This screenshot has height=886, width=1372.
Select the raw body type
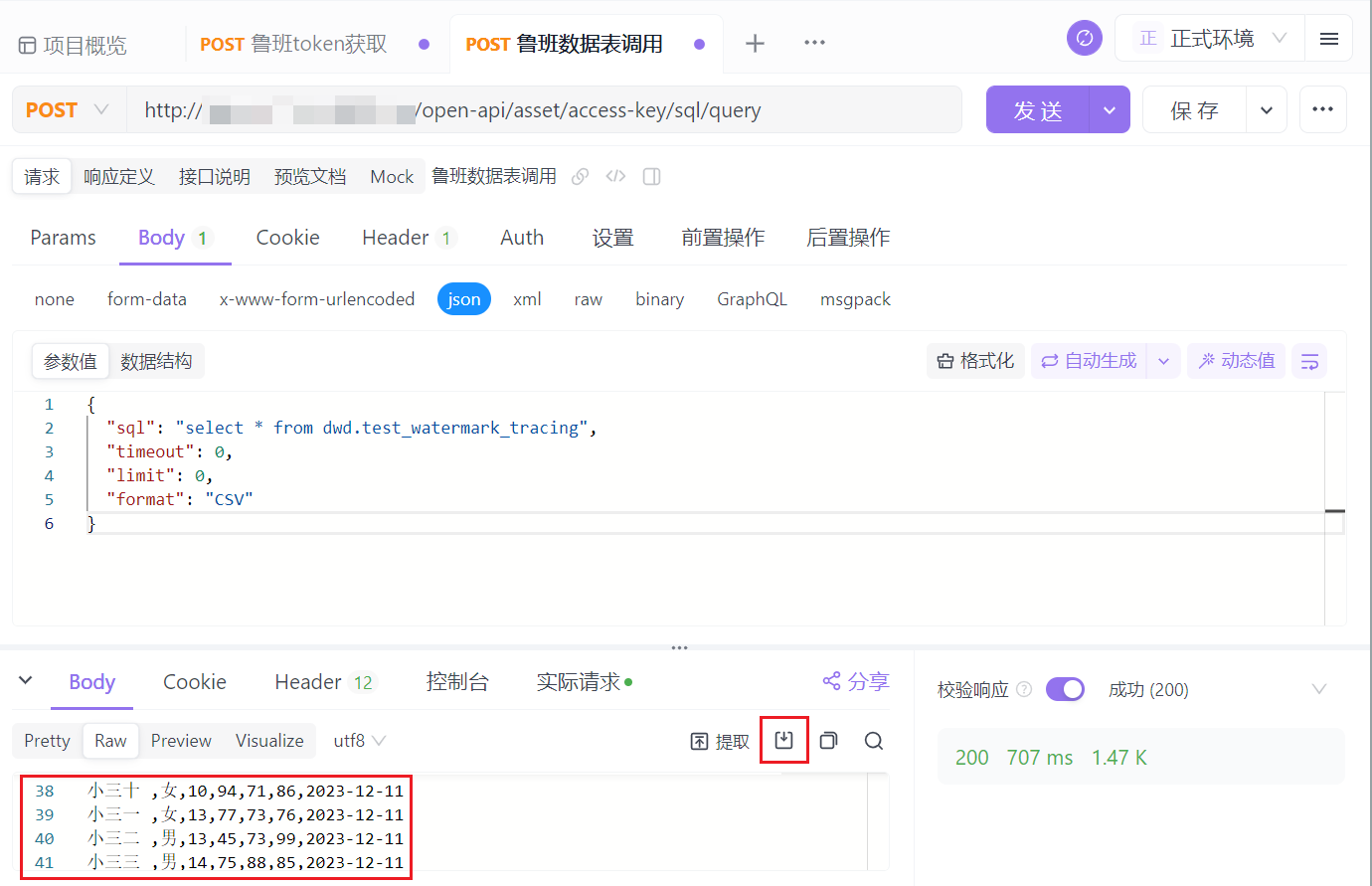[589, 299]
